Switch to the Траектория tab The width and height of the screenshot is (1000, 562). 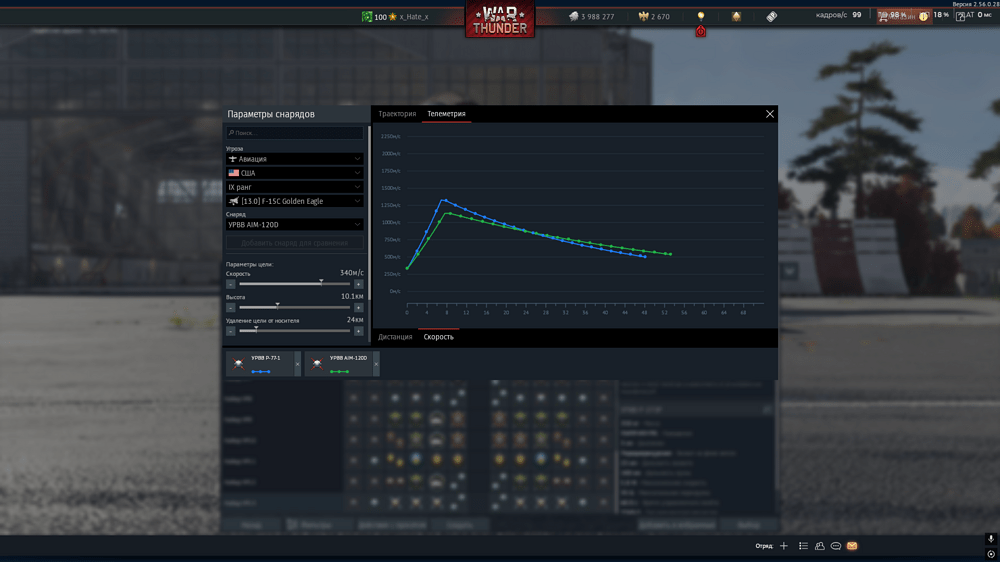(397, 114)
